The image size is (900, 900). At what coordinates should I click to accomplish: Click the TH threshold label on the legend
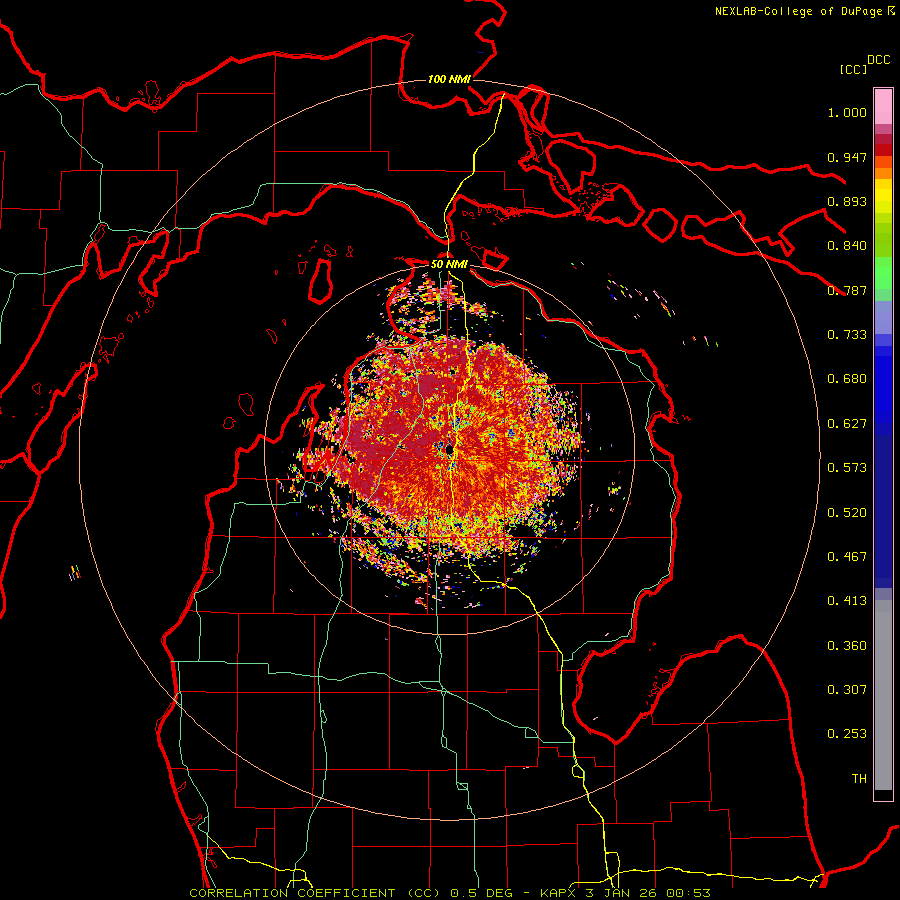(x=859, y=779)
